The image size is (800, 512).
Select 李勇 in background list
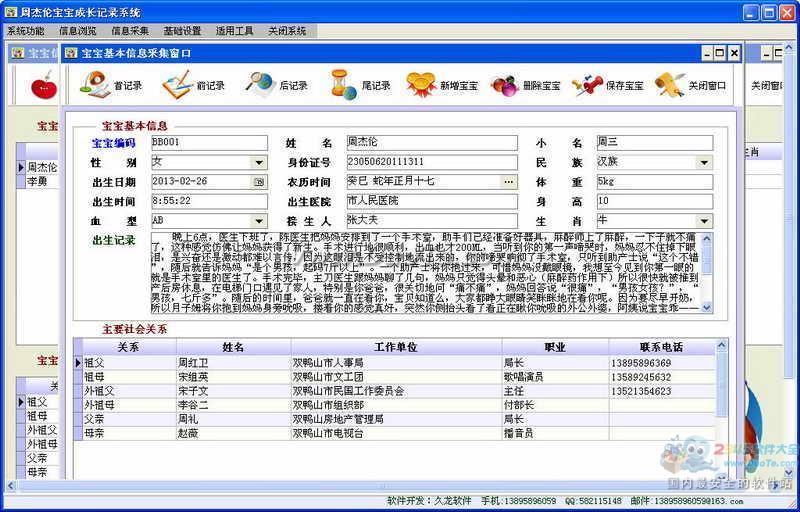coord(37,181)
